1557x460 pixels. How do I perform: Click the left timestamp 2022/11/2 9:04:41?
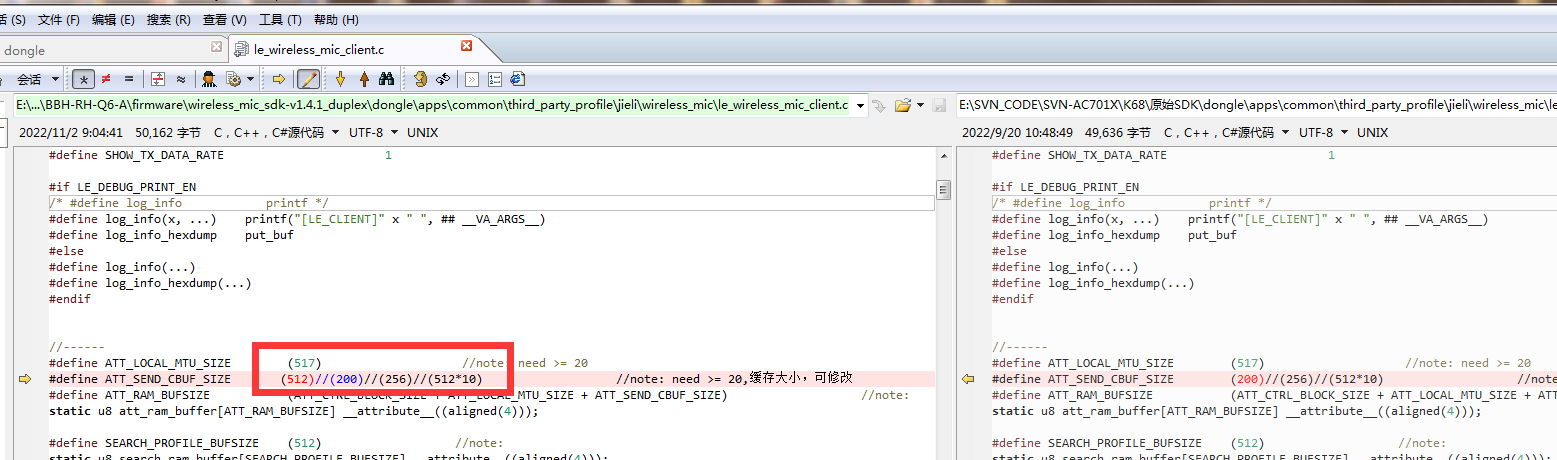click(x=72, y=132)
